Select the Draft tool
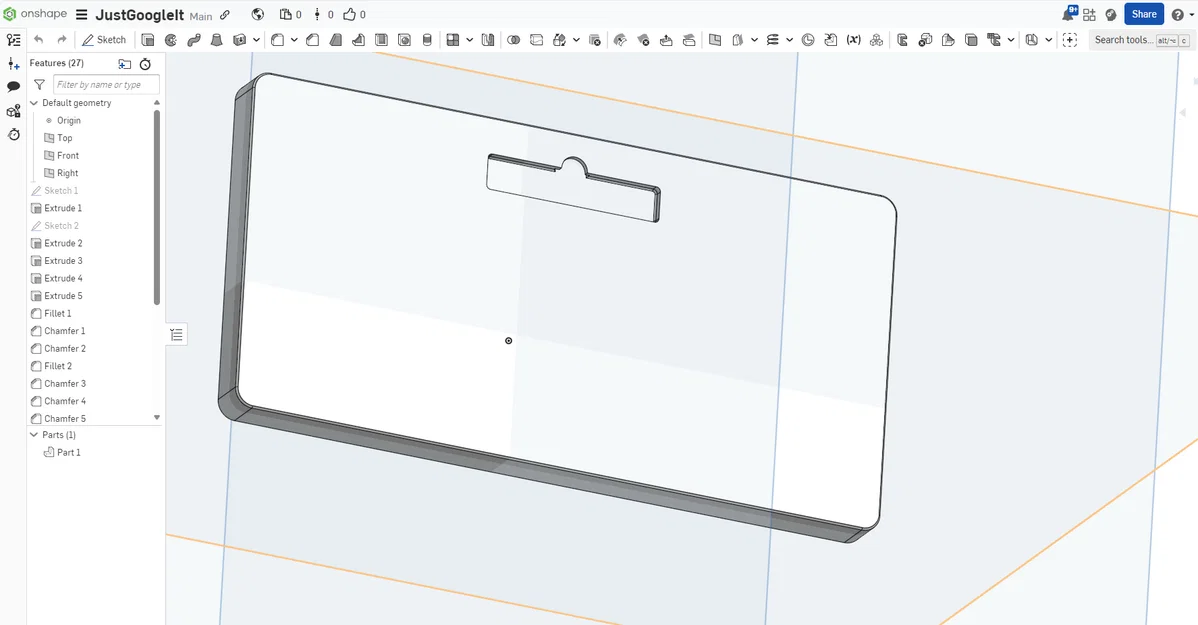The height and width of the screenshot is (625, 1198). (335, 40)
